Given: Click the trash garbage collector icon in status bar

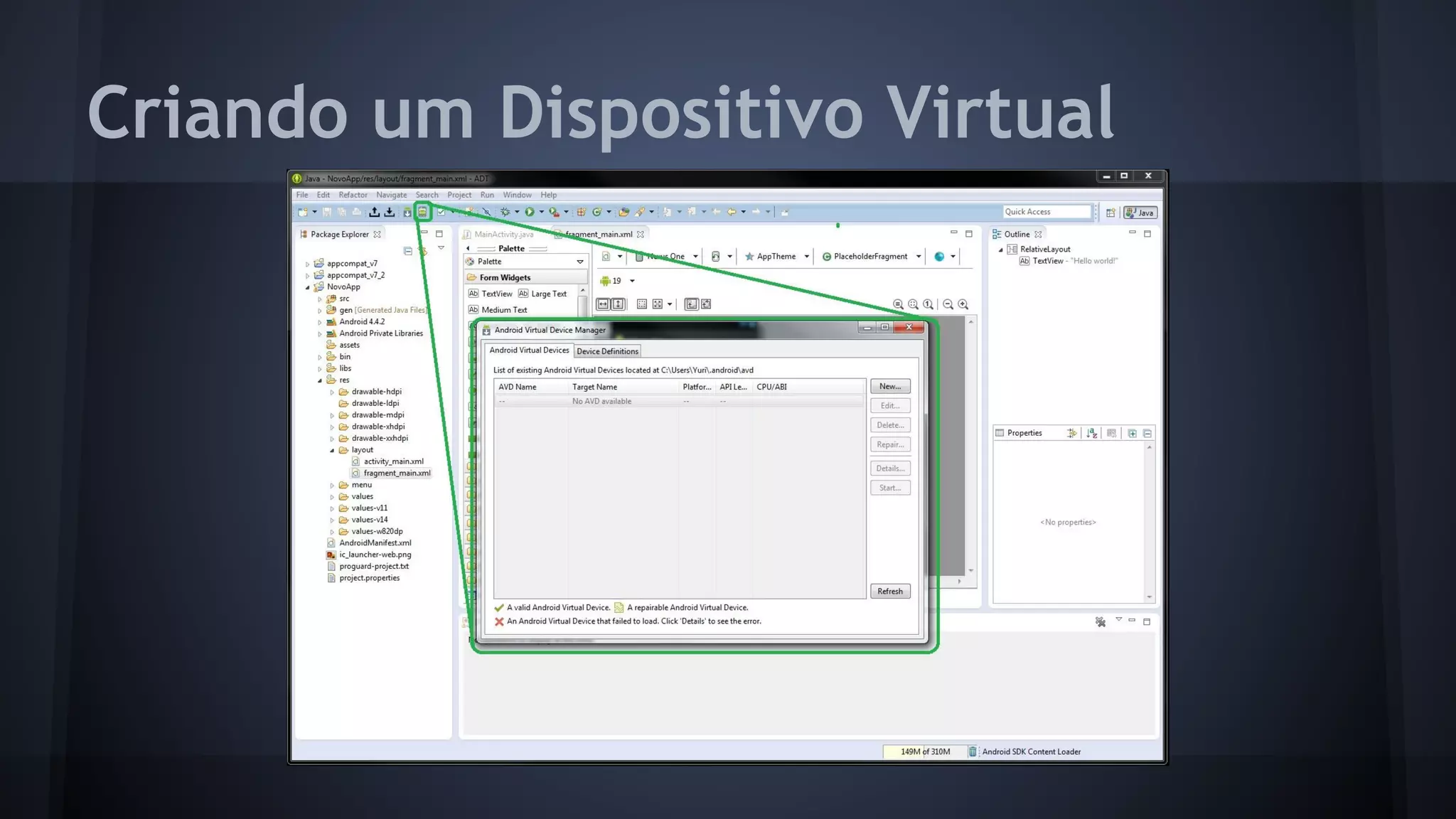Looking at the screenshot, I should (x=973, y=751).
